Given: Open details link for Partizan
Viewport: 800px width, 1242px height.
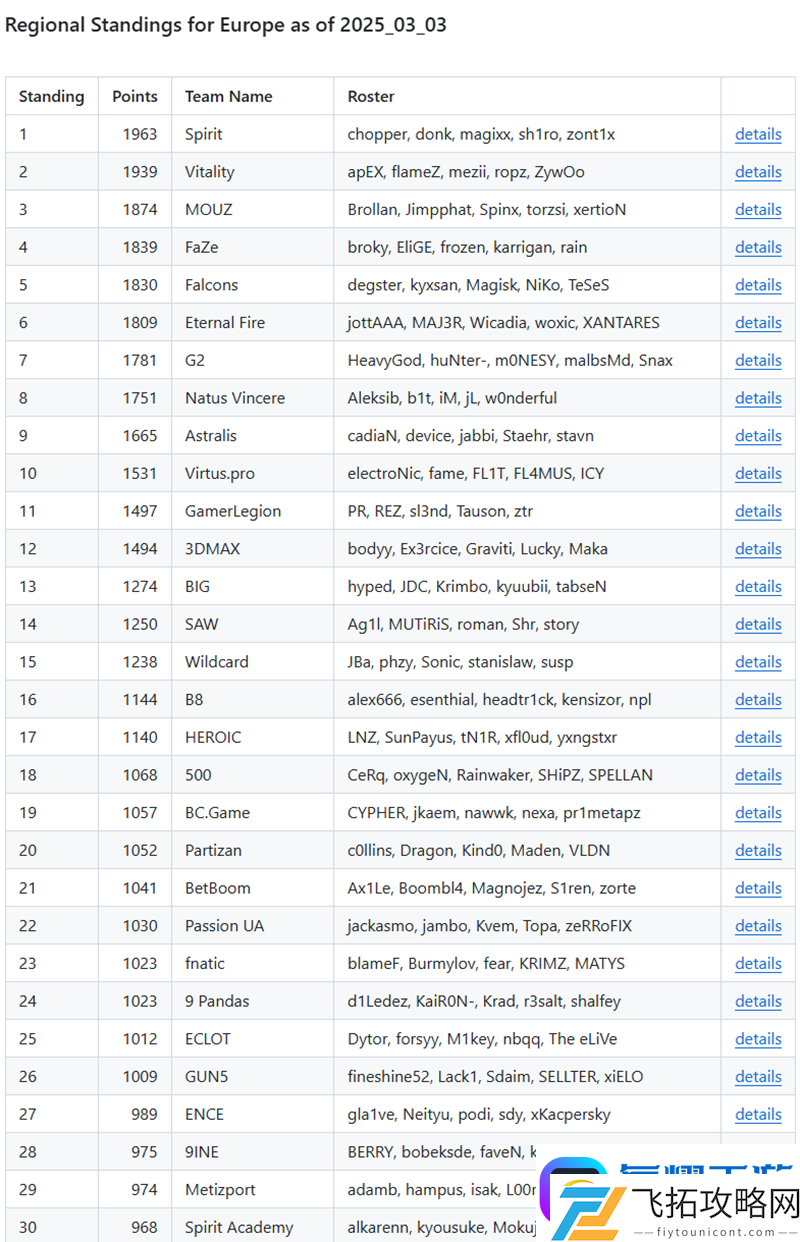Looking at the screenshot, I should [x=758, y=851].
